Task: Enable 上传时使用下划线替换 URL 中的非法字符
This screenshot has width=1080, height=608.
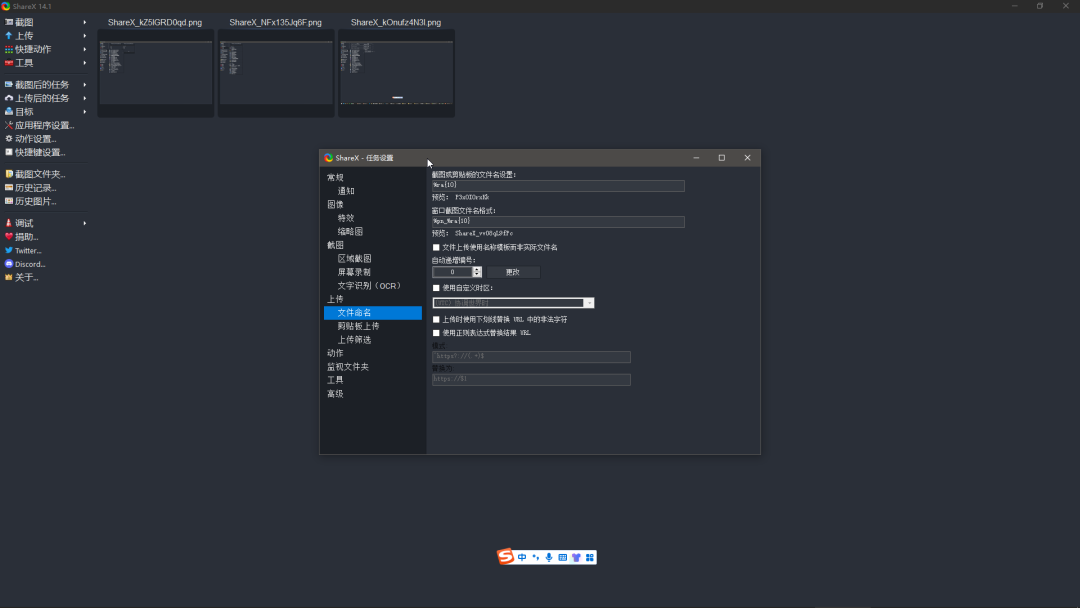Action: click(x=436, y=319)
